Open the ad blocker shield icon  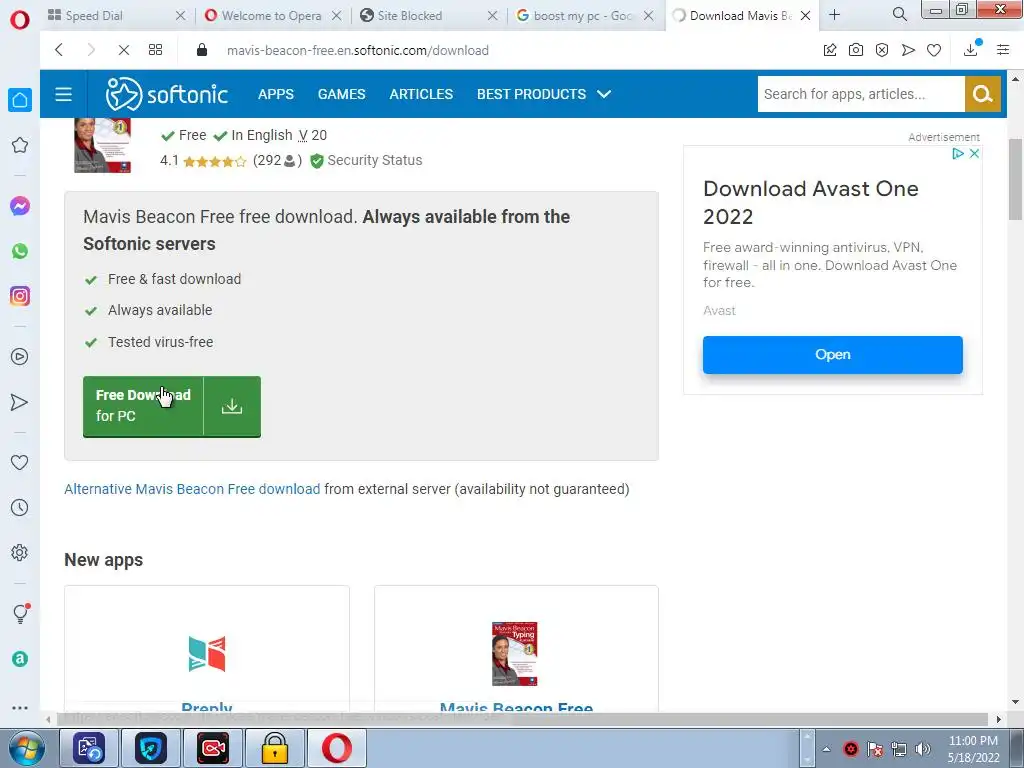[x=882, y=50]
